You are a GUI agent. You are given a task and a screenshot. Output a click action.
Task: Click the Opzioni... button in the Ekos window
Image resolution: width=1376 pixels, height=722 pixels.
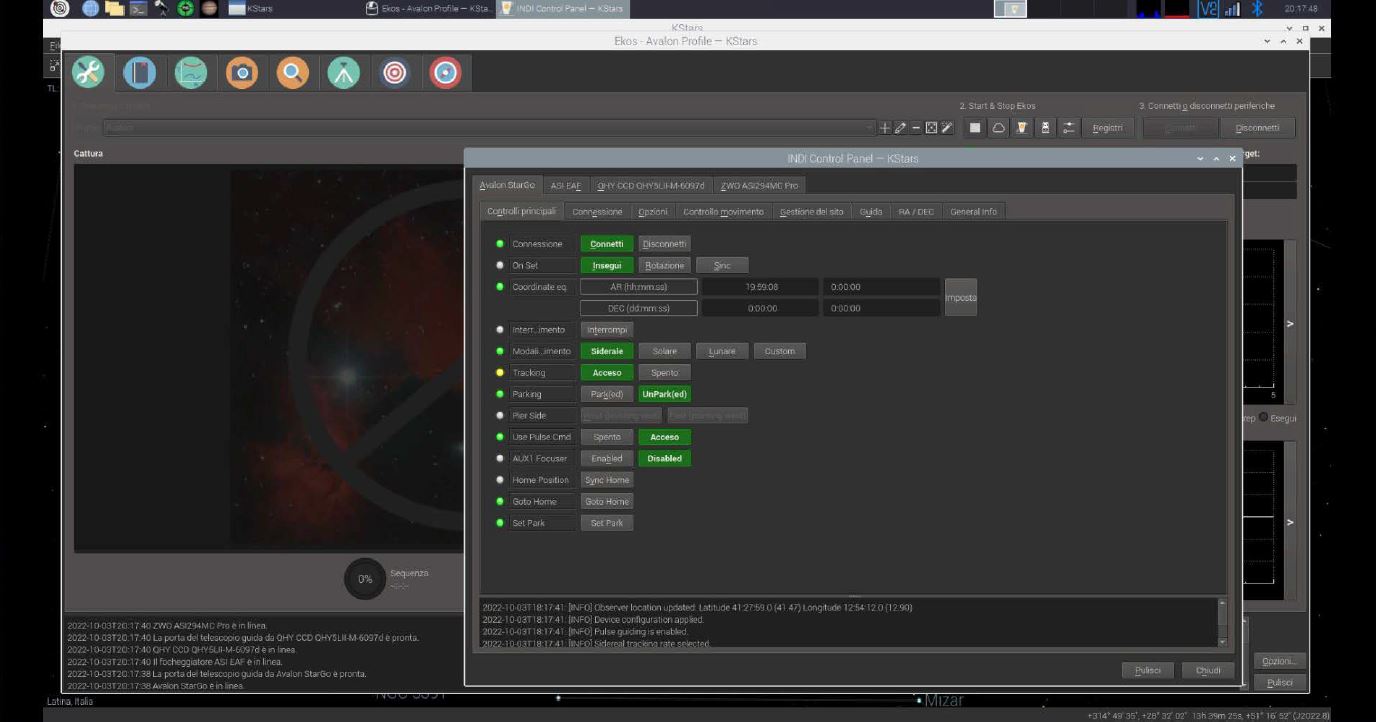1280,661
